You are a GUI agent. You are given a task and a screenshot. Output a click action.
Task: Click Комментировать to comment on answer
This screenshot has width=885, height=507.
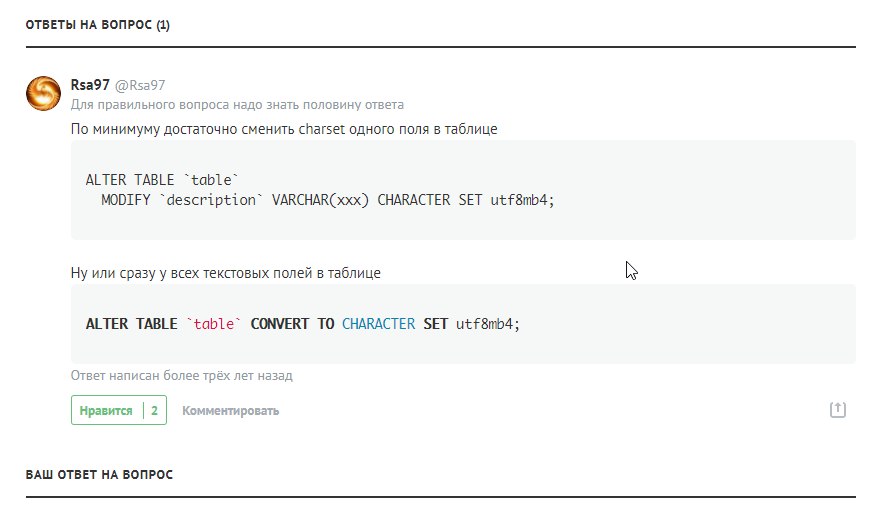[230, 410]
